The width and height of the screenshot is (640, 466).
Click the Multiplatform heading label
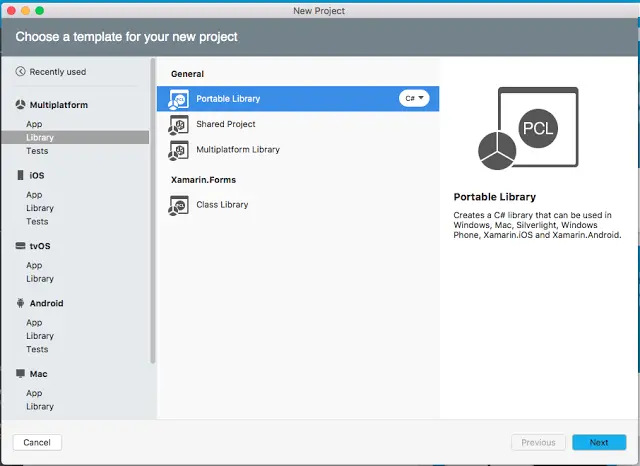pyautogui.click(x=59, y=105)
